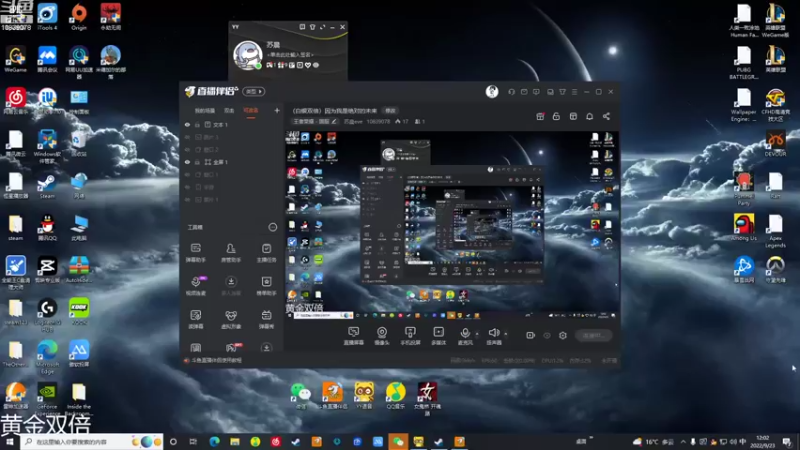Toggle the preview eye icon beside settings gear

547,336
